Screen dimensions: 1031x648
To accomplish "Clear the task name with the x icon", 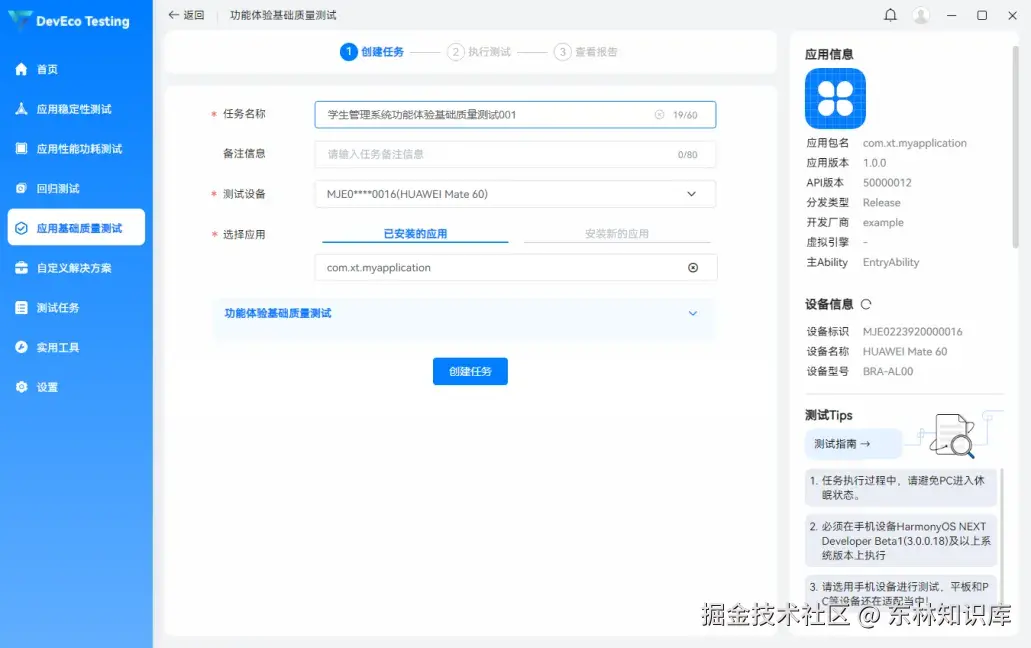I will click(659, 114).
